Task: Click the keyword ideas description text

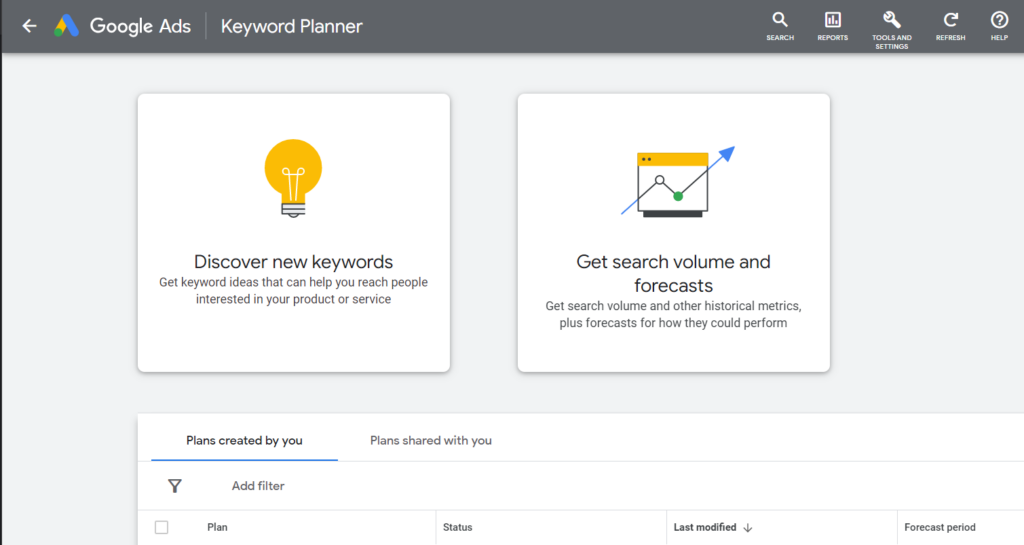Action: pyautogui.click(x=293, y=290)
